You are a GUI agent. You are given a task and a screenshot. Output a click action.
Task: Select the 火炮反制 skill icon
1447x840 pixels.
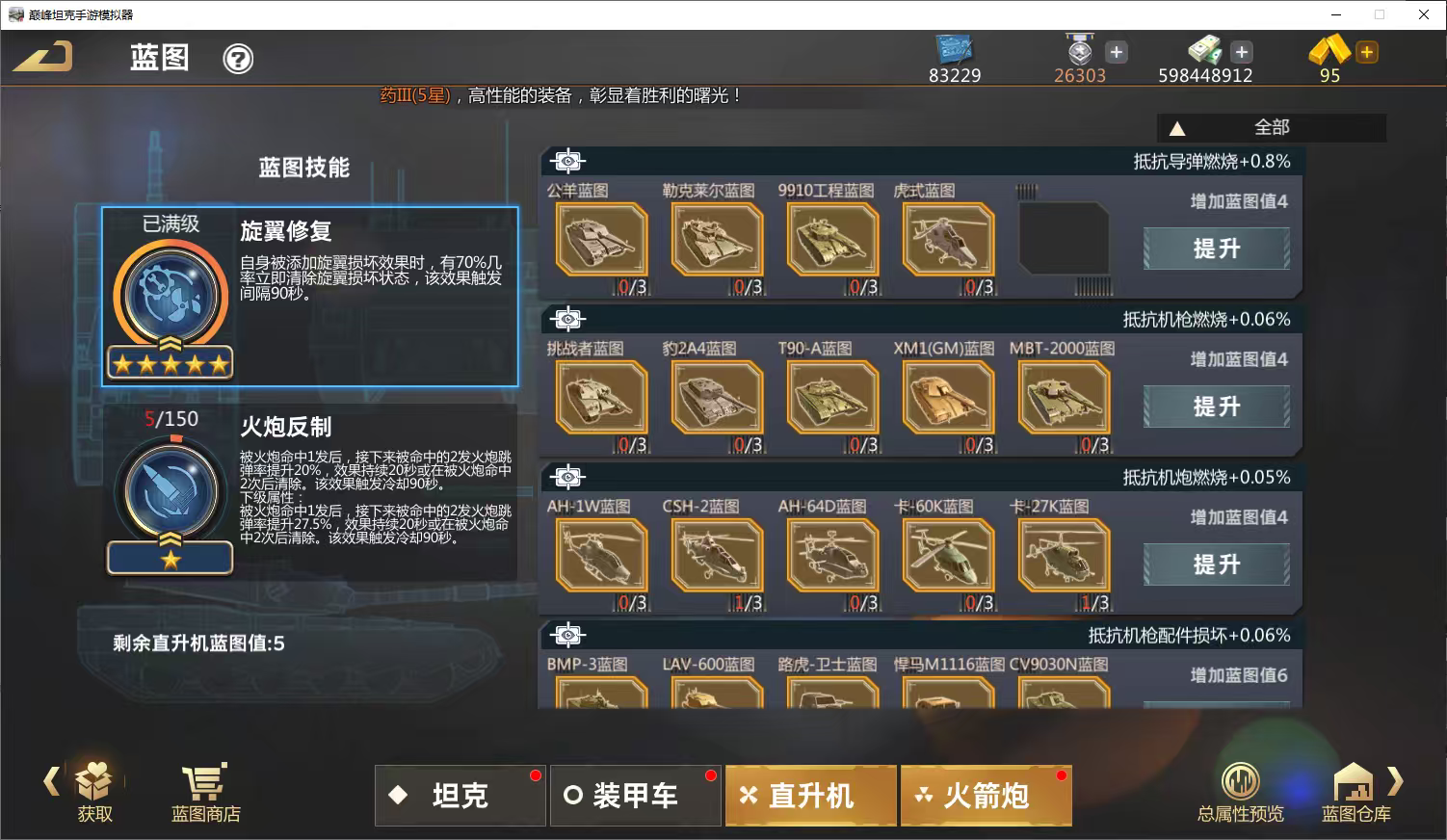pos(171,492)
